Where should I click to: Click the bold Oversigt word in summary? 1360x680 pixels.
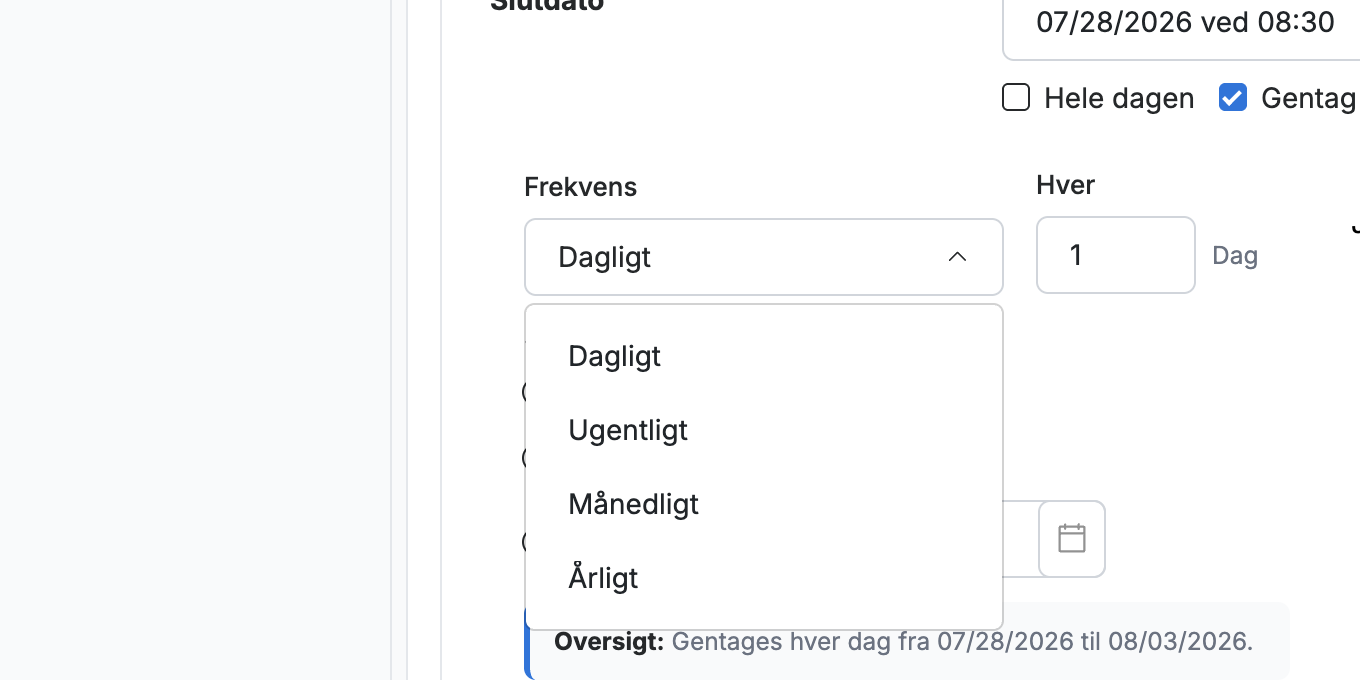(x=609, y=642)
